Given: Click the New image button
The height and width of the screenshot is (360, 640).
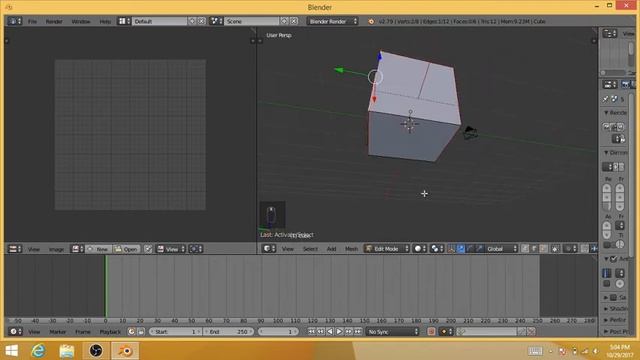Looking at the screenshot, I should 98,249.
